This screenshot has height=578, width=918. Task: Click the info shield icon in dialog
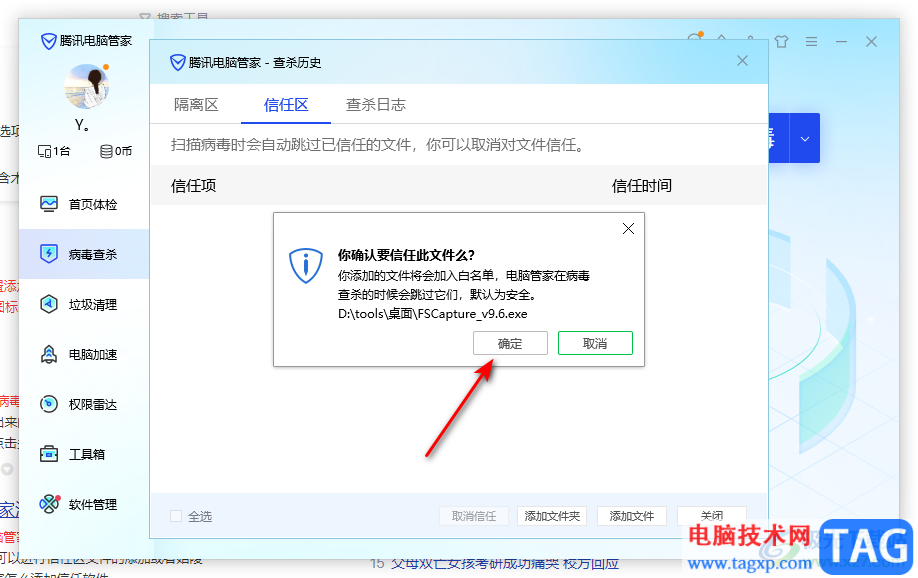point(306,265)
